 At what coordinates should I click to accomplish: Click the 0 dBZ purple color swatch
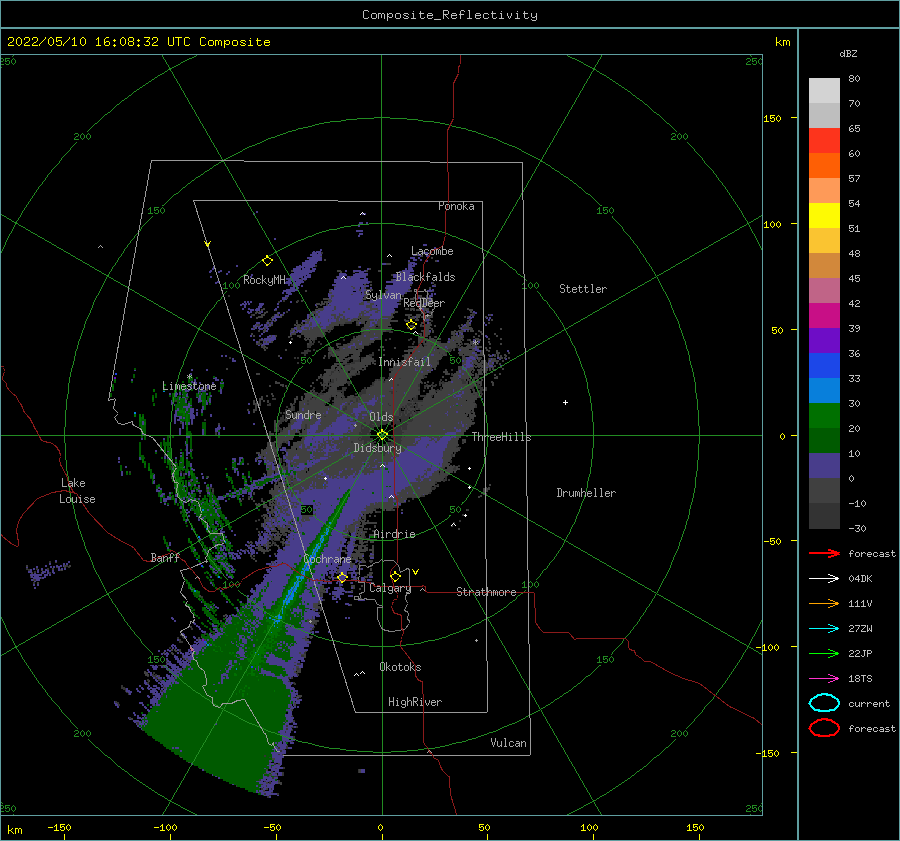click(824, 465)
